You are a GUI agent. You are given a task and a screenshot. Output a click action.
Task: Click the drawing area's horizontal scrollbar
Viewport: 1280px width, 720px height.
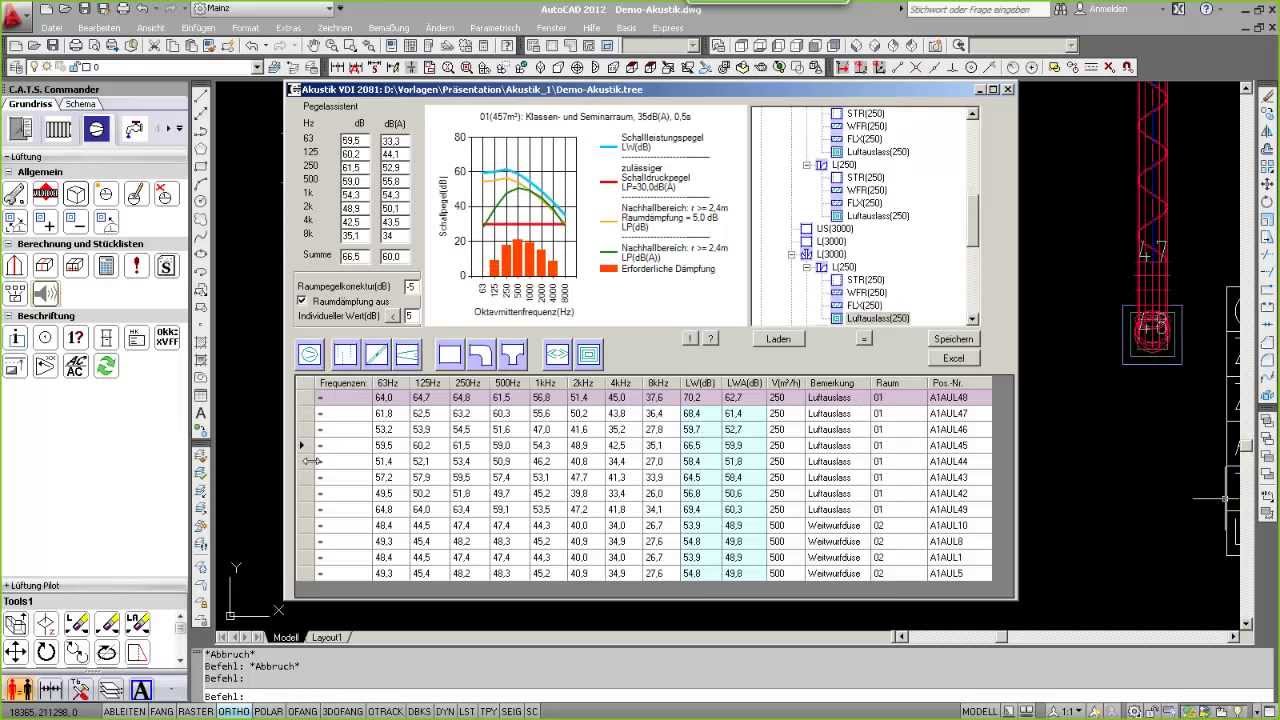[1066, 637]
